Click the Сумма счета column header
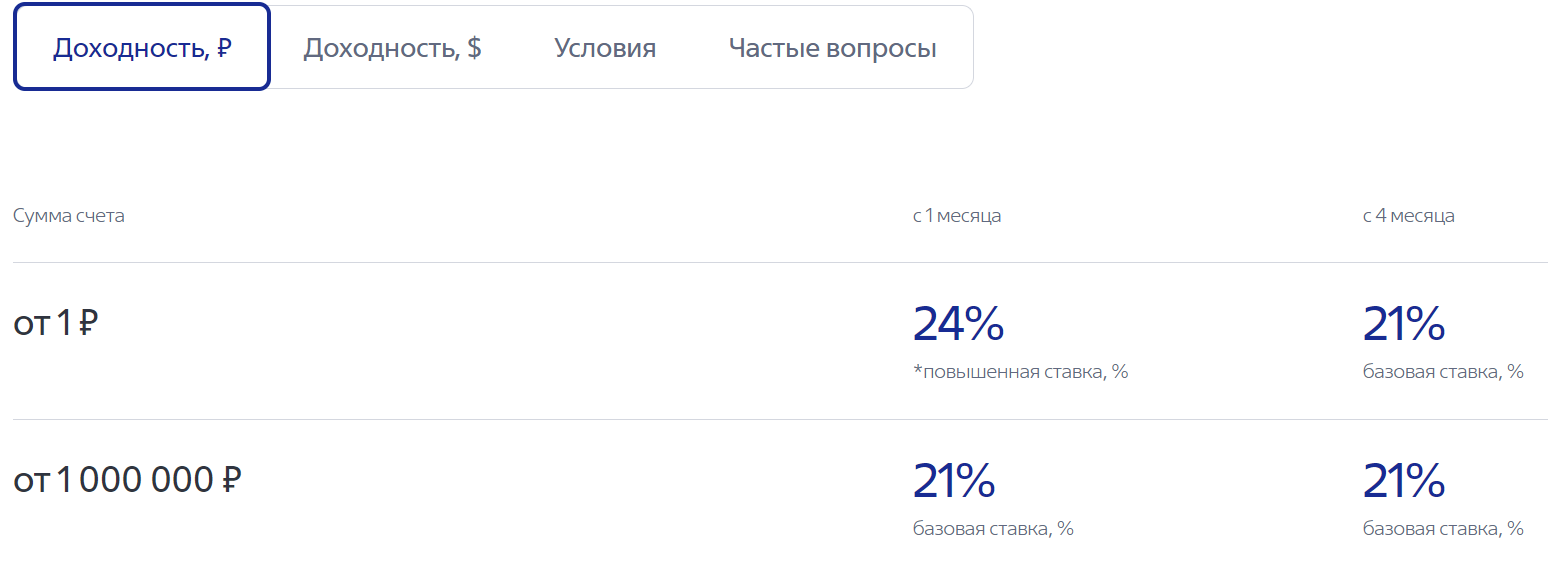Image resolution: width=1548 pixels, height=576 pixels. pyautogui.click(x=69, y=216)
